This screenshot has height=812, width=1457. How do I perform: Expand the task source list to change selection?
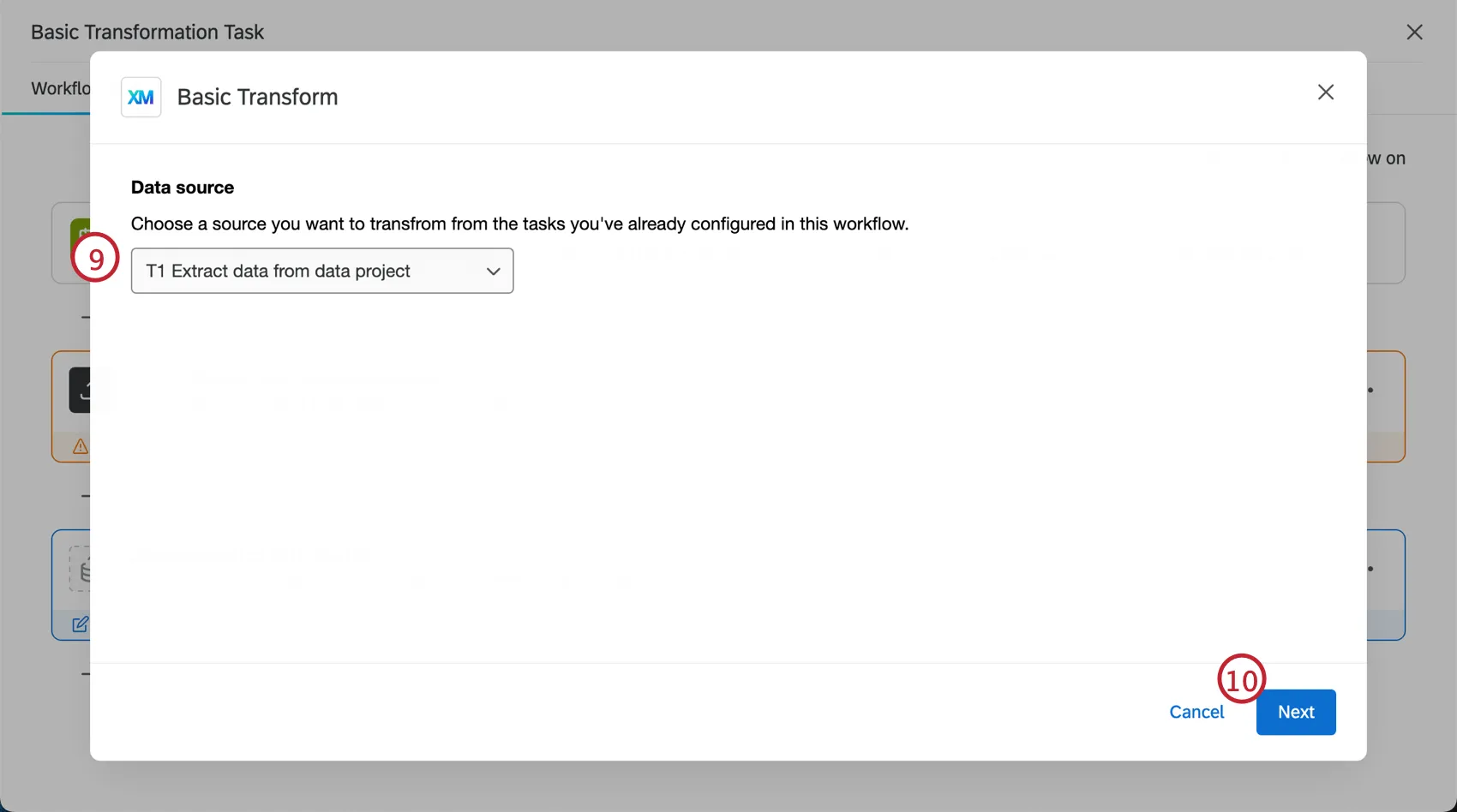(x=321, y=271)
